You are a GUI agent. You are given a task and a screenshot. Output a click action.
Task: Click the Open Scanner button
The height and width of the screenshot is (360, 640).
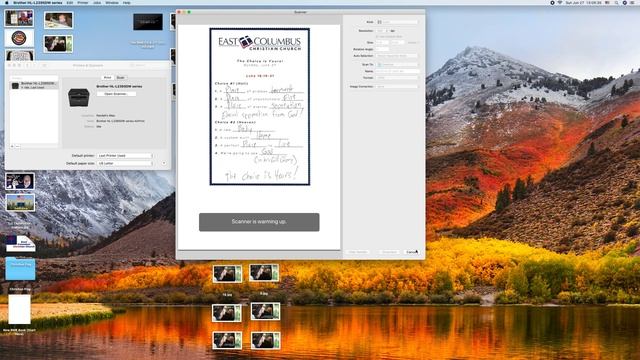click(x=116, y=94)
